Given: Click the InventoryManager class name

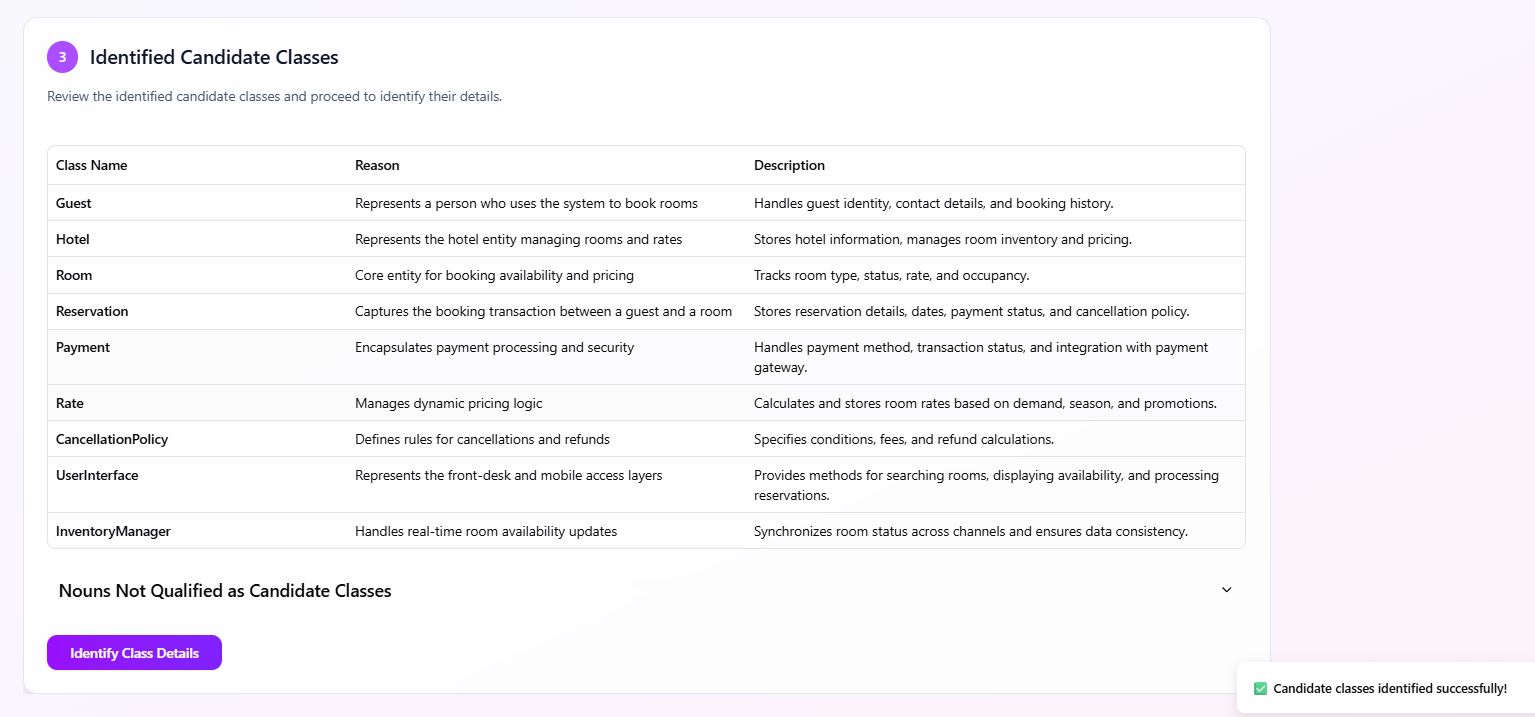Looking at the screenshot, I should coord(113,531).
